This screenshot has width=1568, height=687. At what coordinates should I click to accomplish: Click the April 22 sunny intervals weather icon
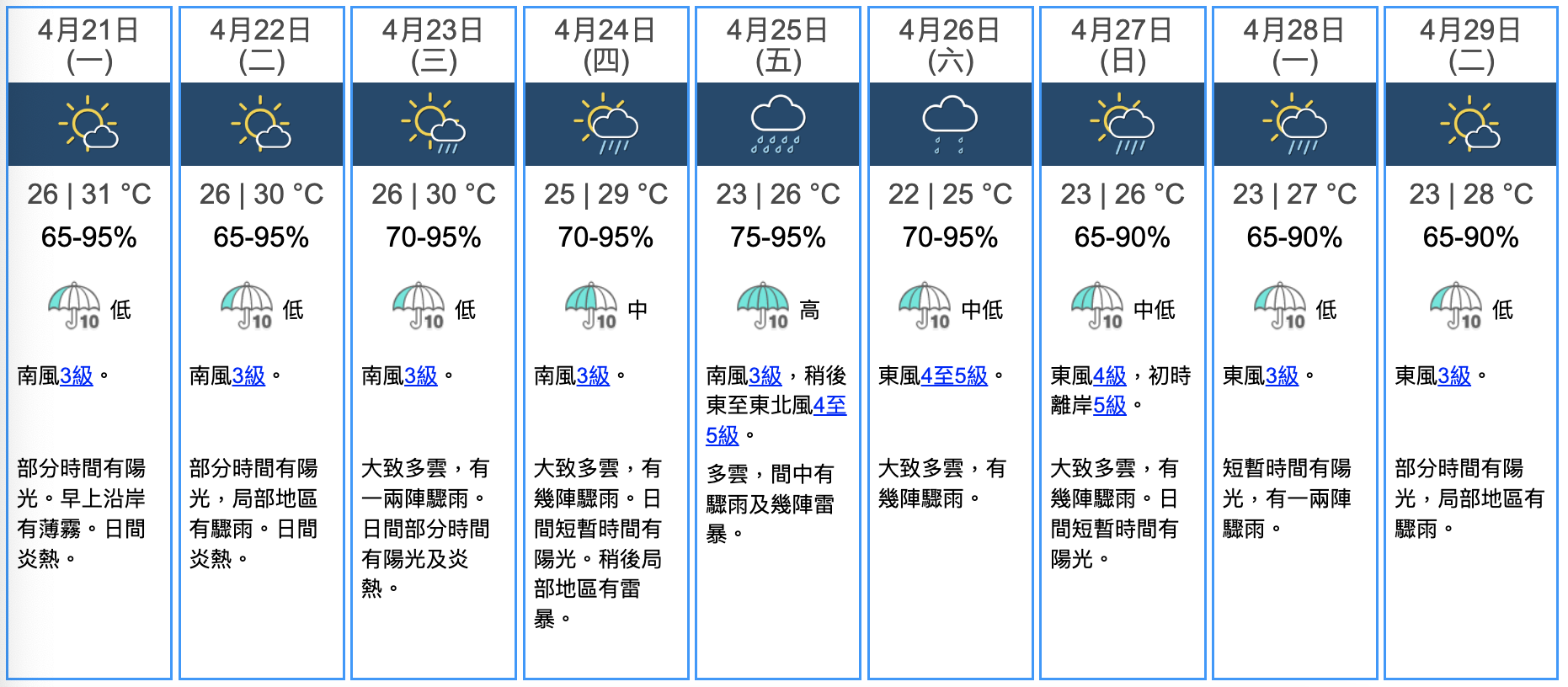[261, 124]
